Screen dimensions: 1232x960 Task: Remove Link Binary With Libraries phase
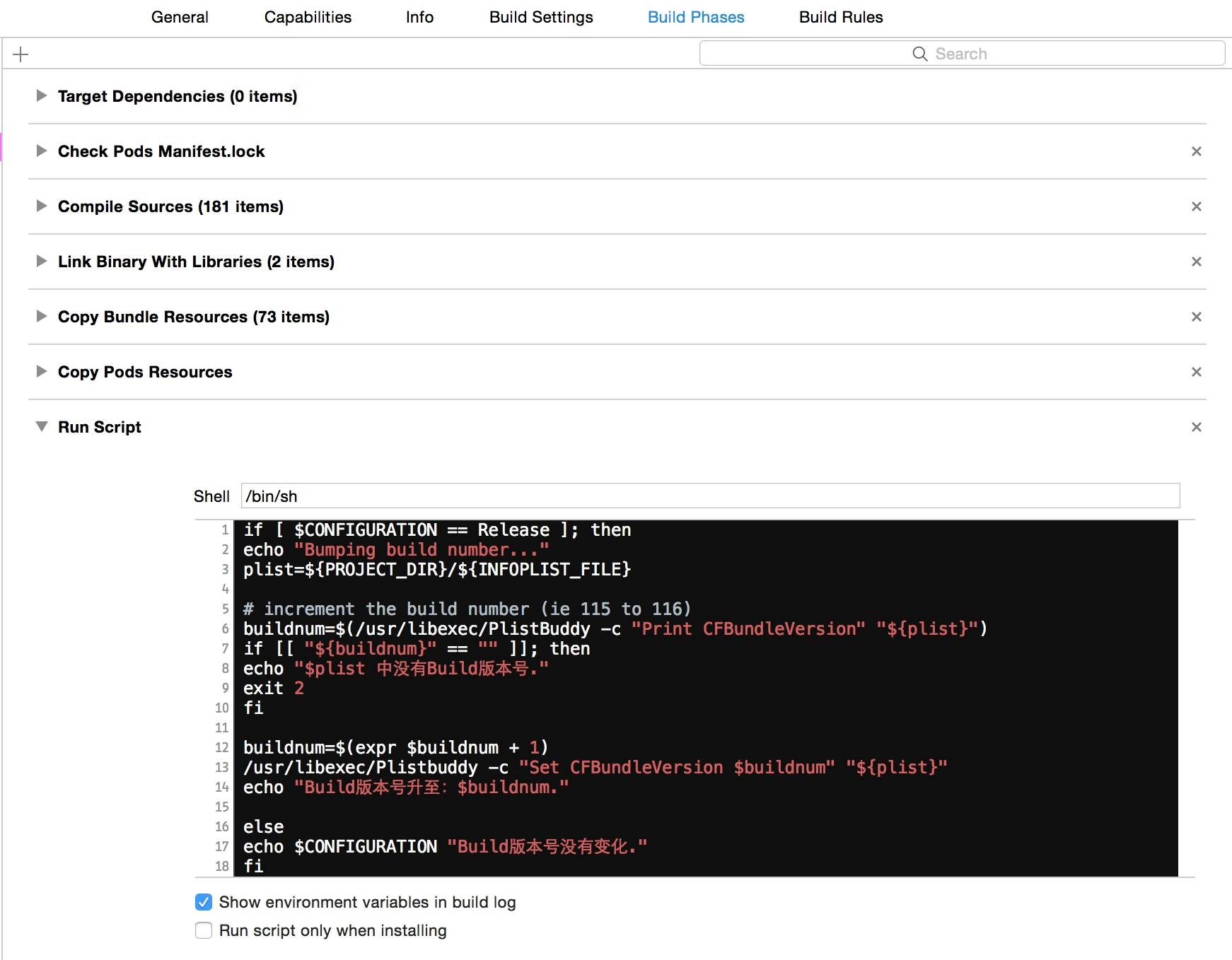[1196, 262]
